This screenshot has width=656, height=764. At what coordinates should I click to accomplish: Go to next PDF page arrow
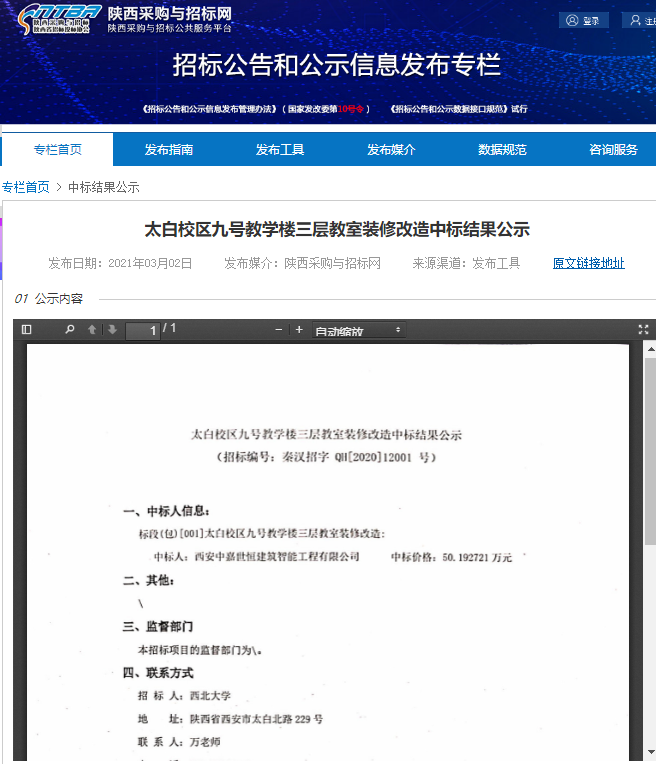point(113,329)
